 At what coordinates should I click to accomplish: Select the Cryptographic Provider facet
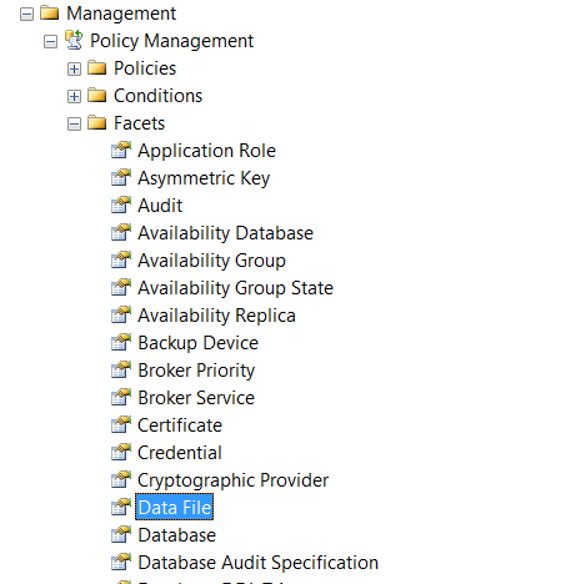(x=233, y=480)
